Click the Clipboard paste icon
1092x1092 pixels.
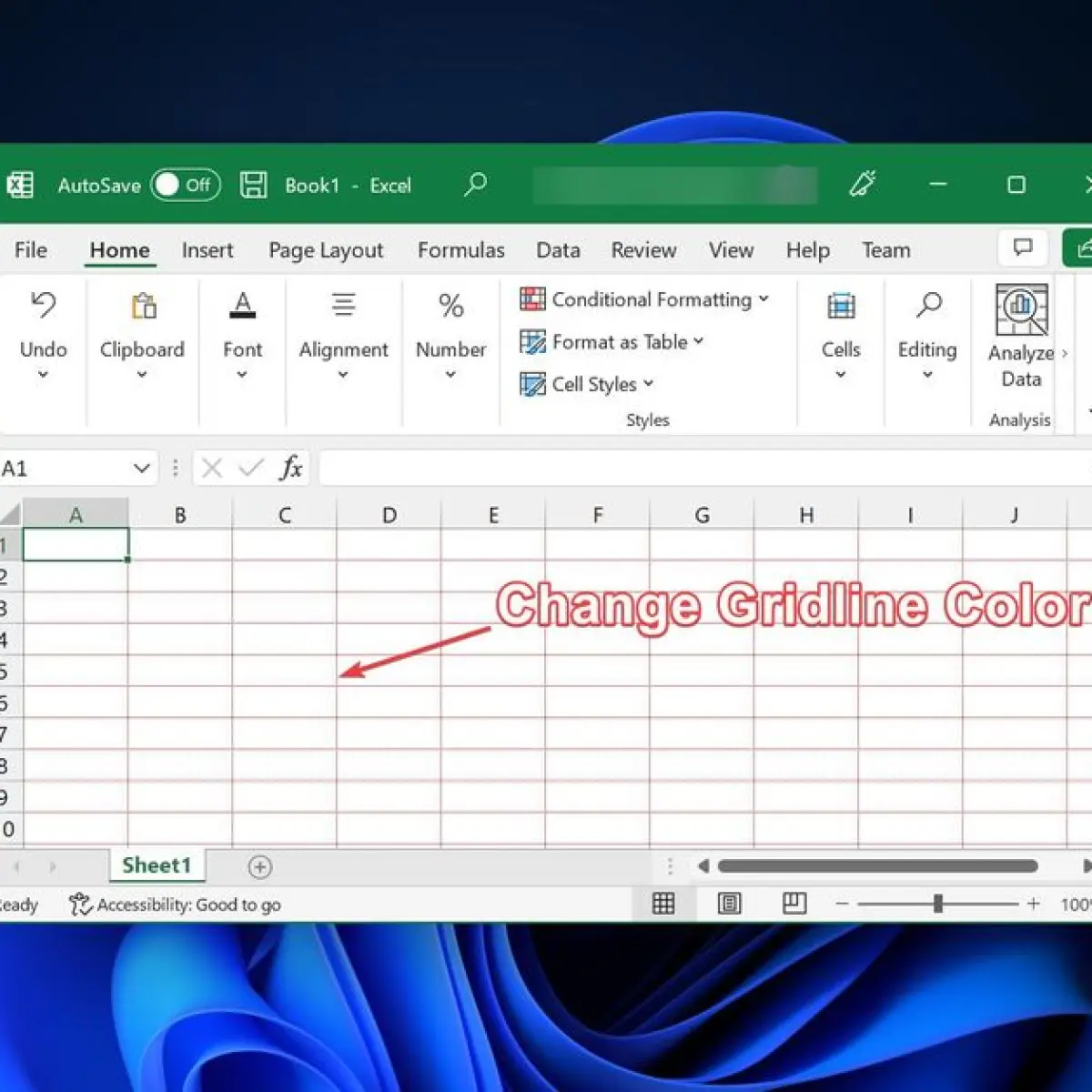click(x=143, y=305)
